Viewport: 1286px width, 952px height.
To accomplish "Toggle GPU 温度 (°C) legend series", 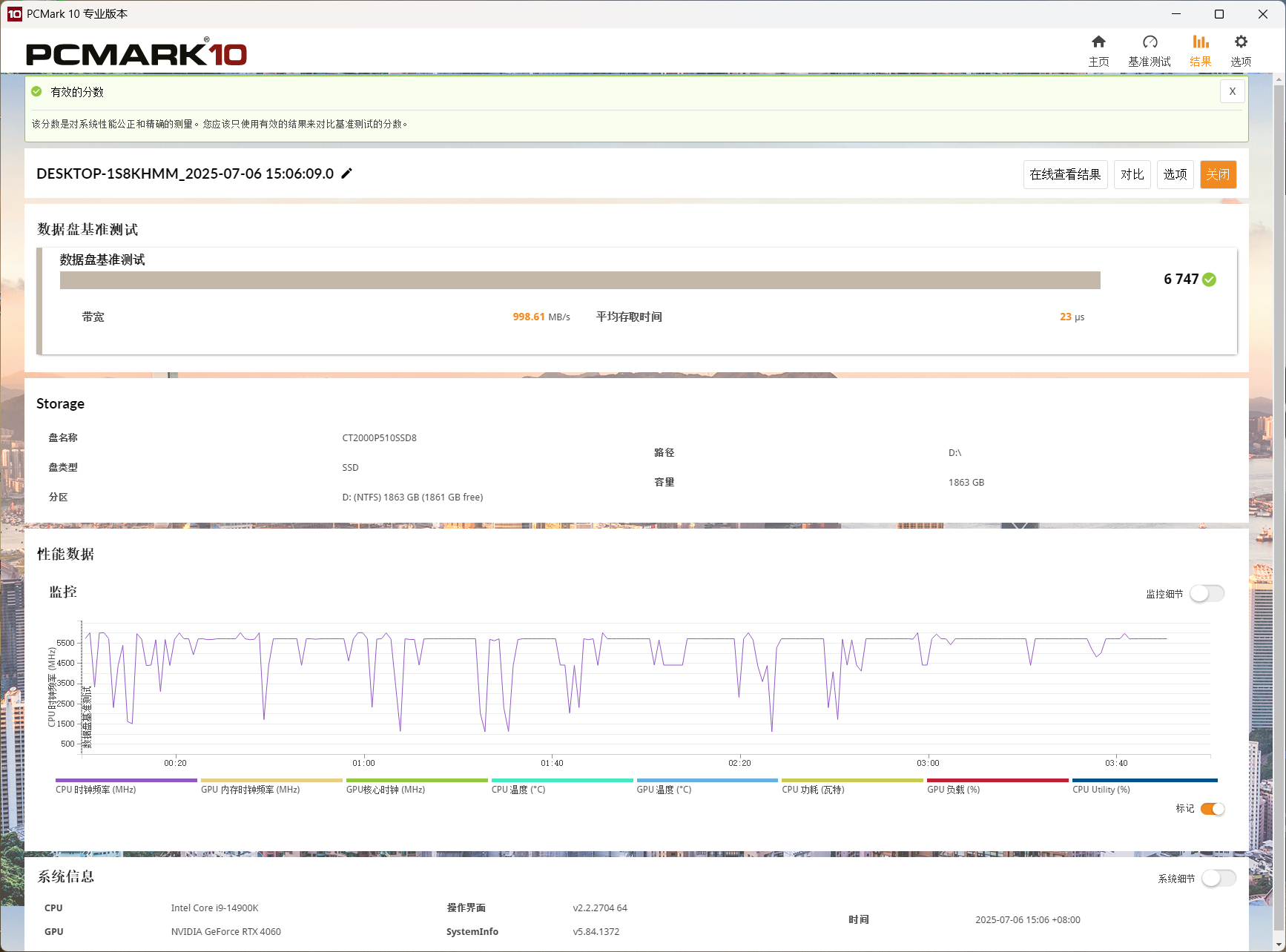I will tap(707, 786).
